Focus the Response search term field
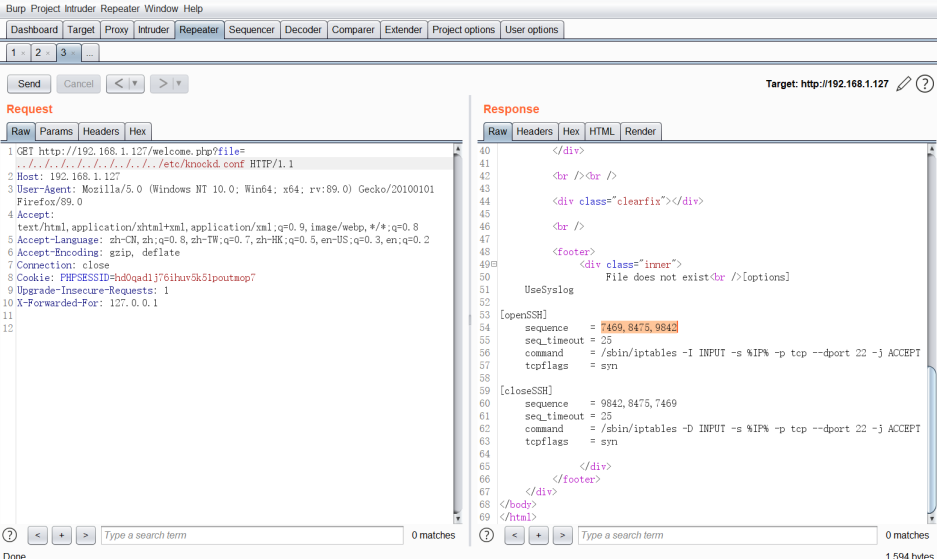The width and height of the screenshot is (937, 559). 727,535
